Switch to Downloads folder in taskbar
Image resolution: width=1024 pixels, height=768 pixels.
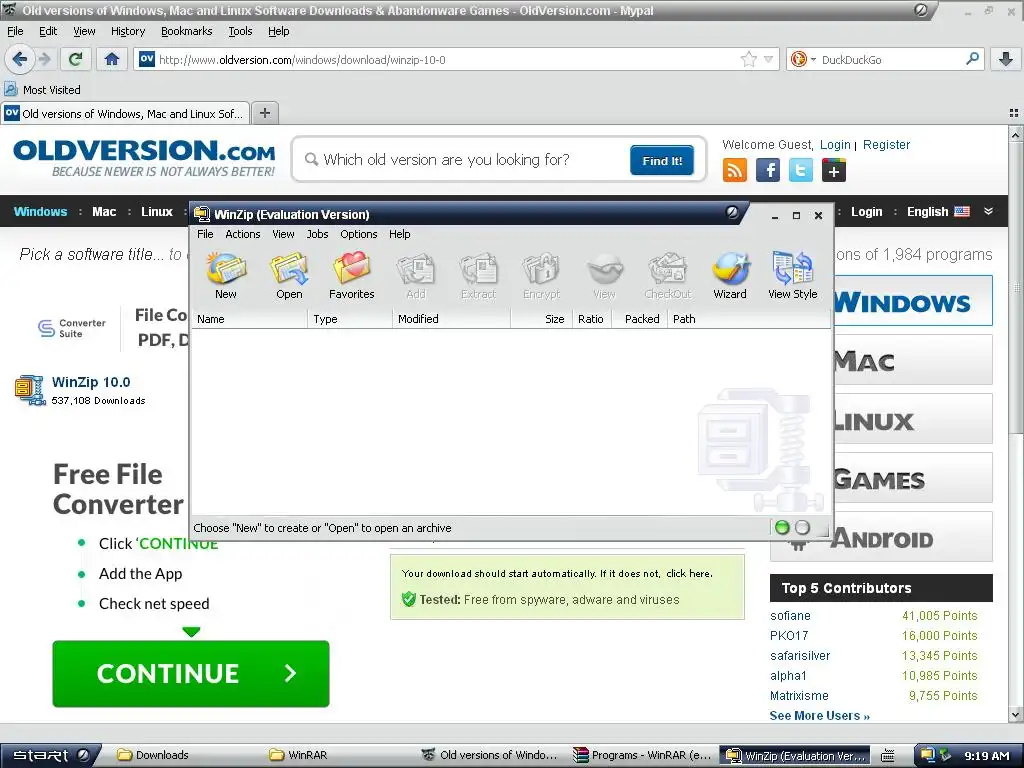click(153, 756)
